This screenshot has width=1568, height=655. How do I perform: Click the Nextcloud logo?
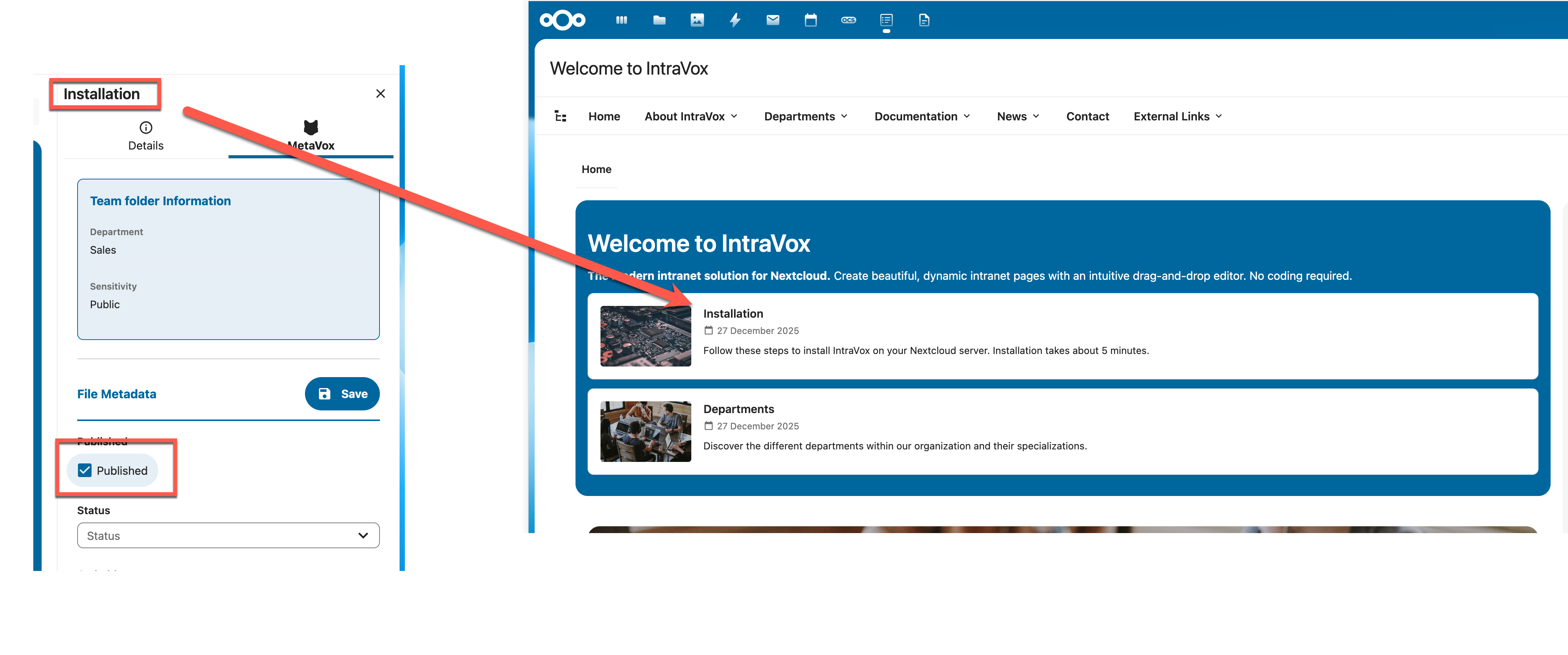click(562, 20)
